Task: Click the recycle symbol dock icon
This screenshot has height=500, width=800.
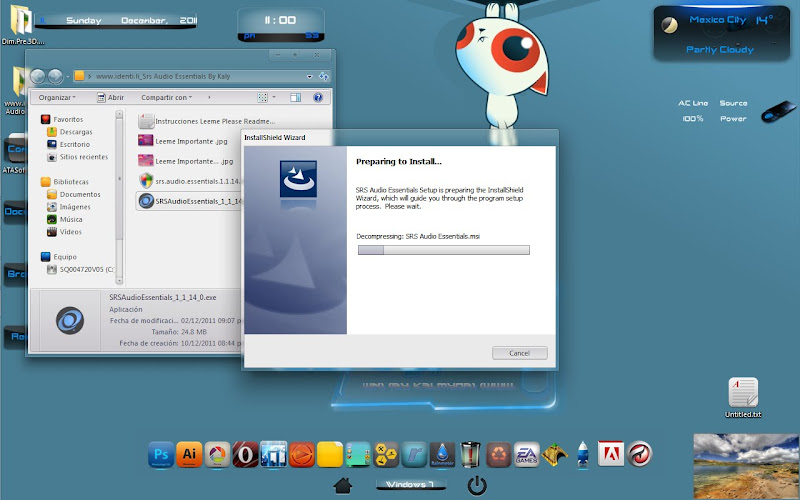Action: coord(498,454)
